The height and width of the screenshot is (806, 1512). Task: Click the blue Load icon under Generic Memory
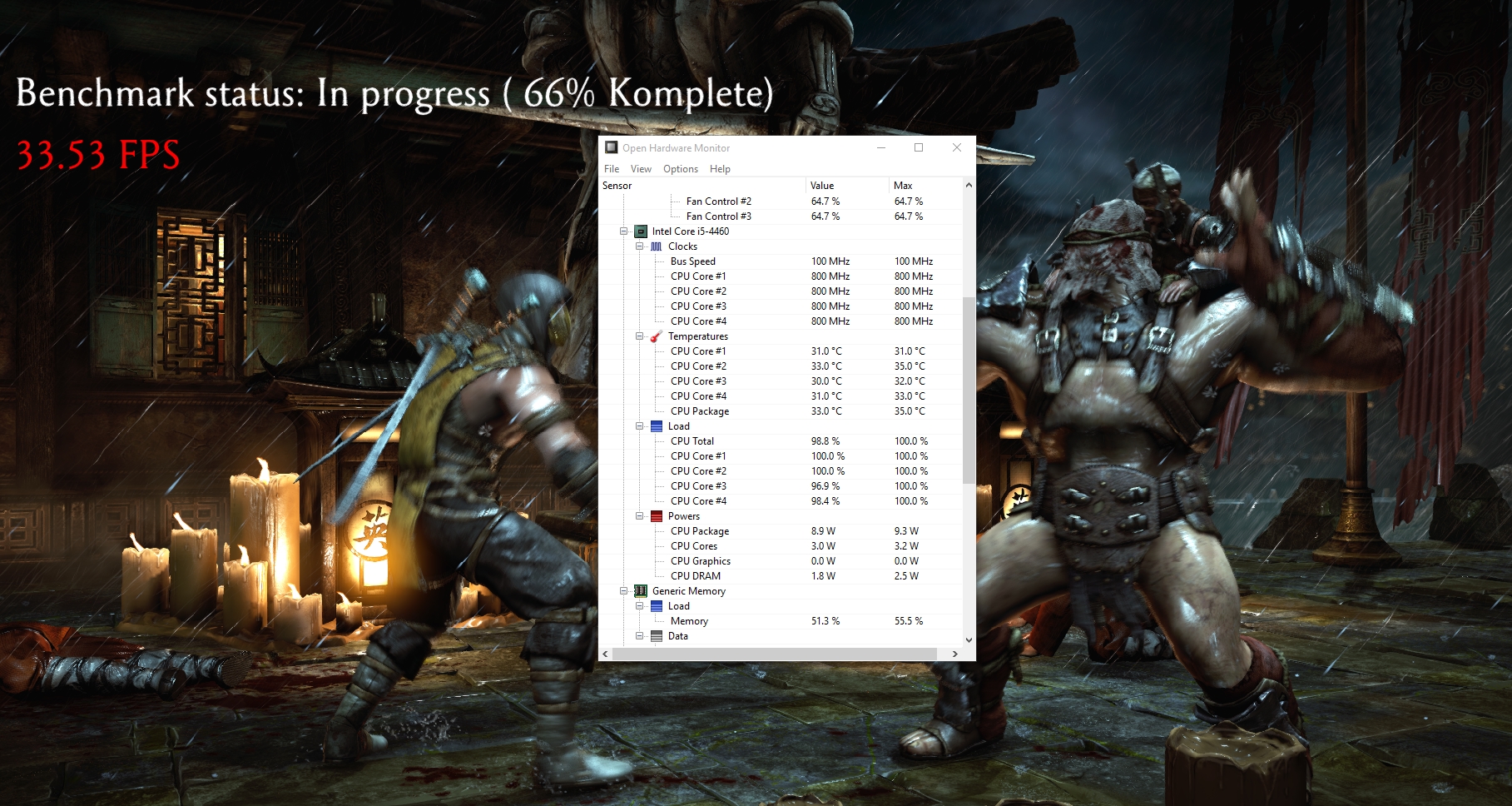point(657,606)
